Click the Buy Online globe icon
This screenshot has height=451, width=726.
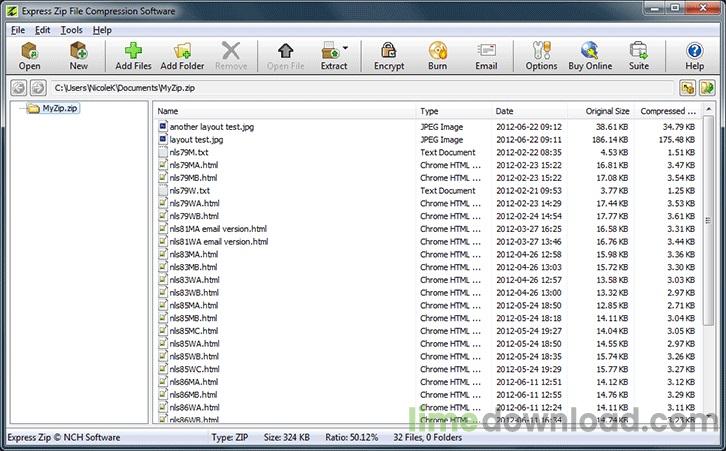pyautogui.click(x=590, y=56)
